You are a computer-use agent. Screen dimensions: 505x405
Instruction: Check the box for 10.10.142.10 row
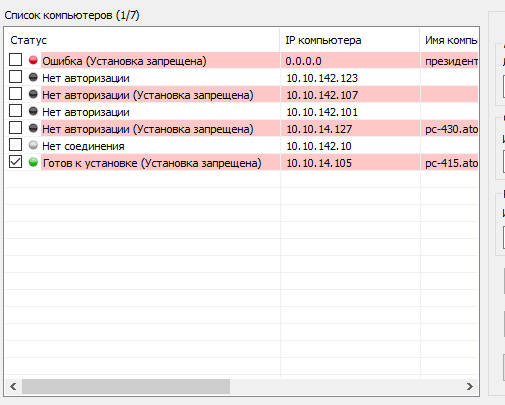15,145
